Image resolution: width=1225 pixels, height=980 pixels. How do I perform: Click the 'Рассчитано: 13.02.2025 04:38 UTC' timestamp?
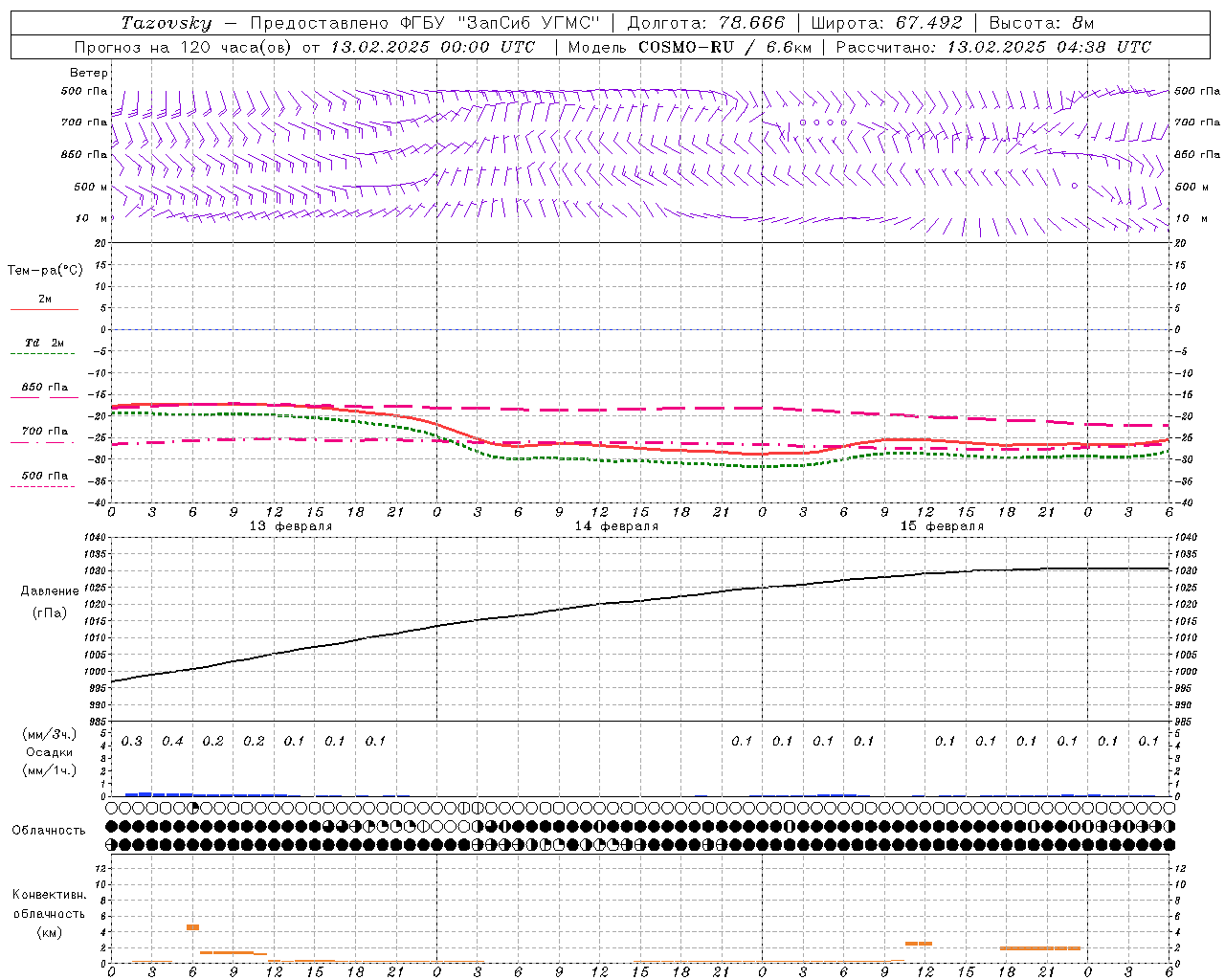pos(993,47)
